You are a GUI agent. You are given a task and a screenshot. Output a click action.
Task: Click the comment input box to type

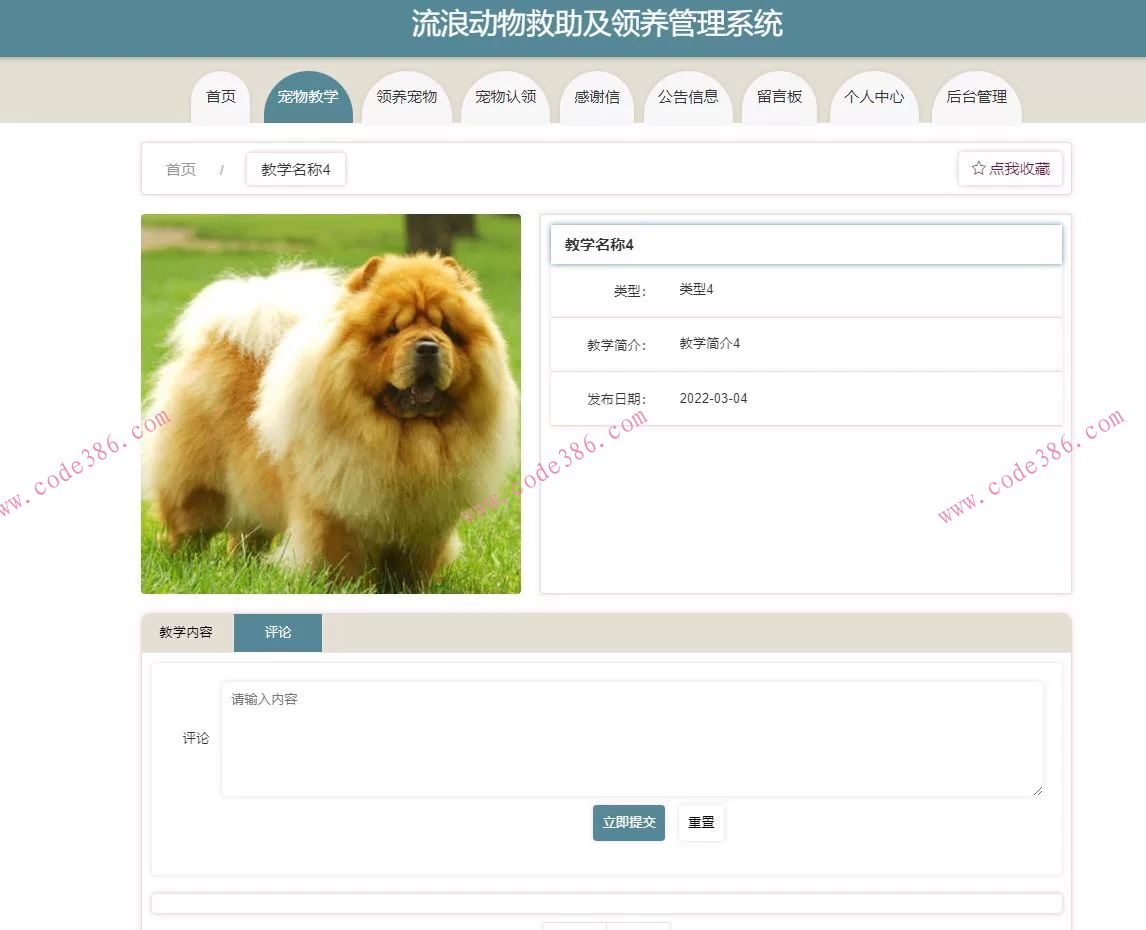pyautogui.click(x=630, y=738)
